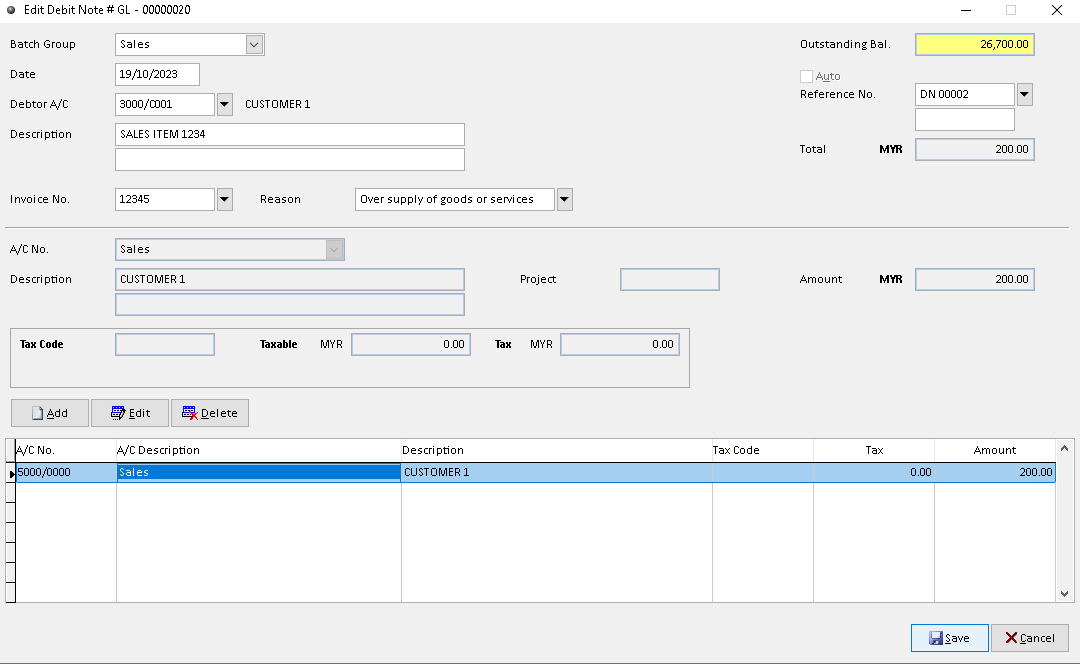Click the Delete button
This screenshot has height=665, width=1080.
[x=210, y=413]
